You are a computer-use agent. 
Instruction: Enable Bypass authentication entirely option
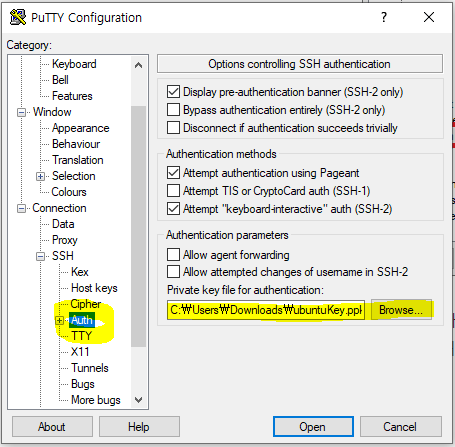(x=173, y=110)
